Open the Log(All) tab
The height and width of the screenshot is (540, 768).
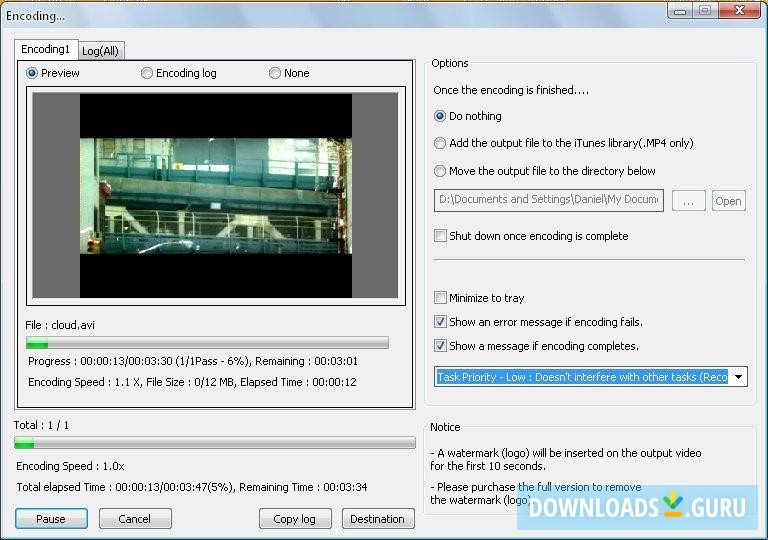coord(101,51)
